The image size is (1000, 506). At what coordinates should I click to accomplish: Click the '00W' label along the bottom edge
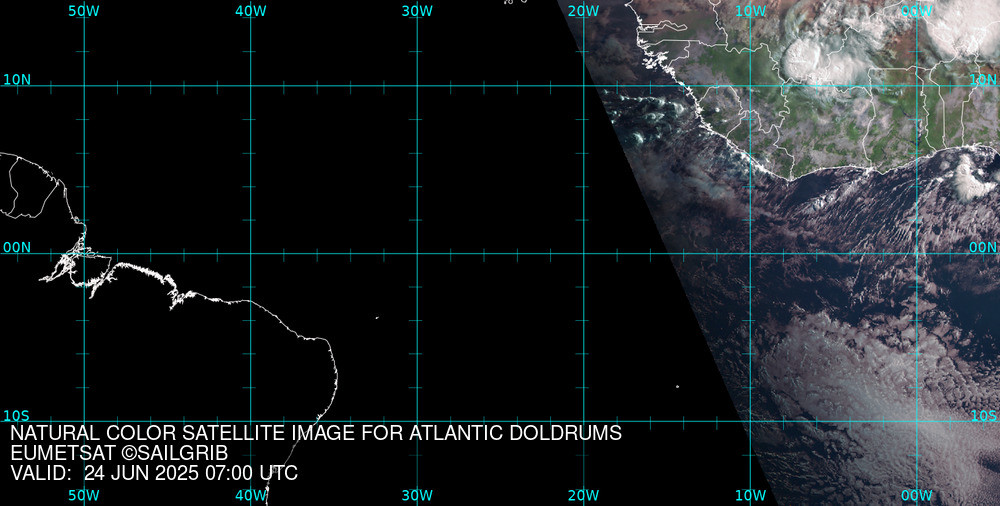(x=917, y=495)
